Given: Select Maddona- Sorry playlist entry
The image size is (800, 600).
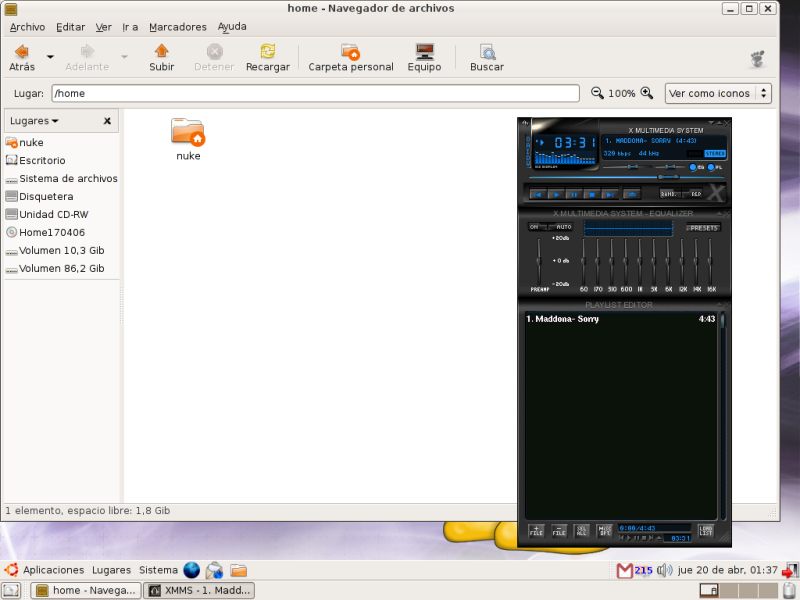Looking at the screenshot, I should pyautogui.click(x=620, y=319).
